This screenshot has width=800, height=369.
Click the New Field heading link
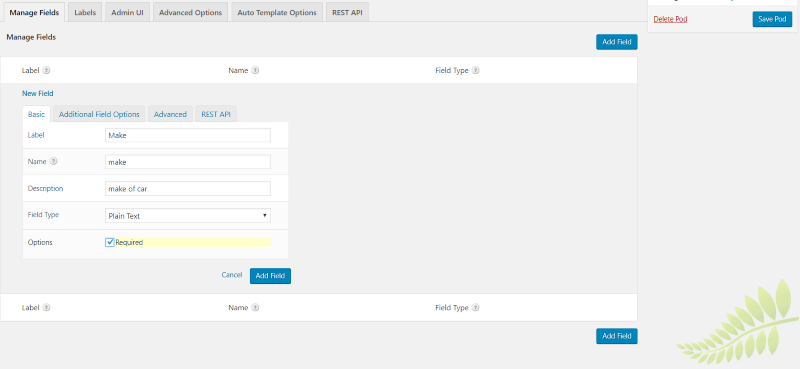click(38, 93)
